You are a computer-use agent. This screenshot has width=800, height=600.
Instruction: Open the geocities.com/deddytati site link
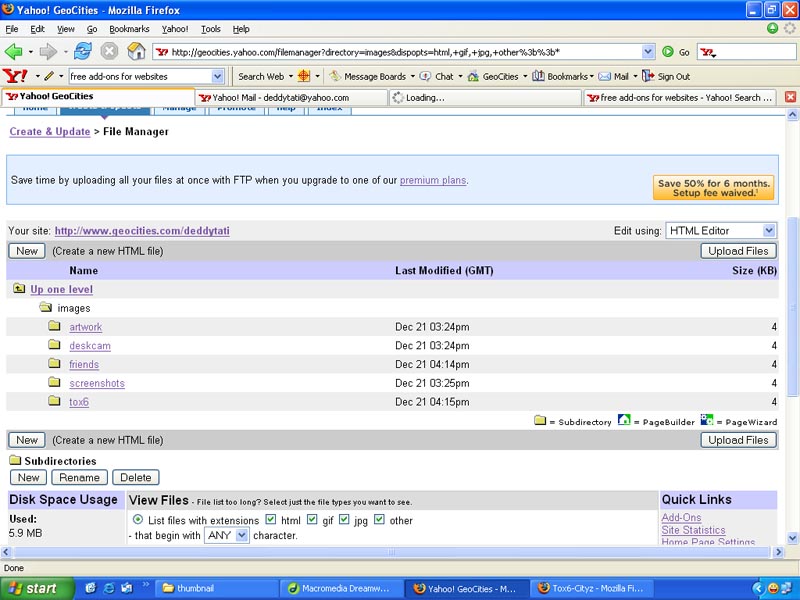pos(142,231)
